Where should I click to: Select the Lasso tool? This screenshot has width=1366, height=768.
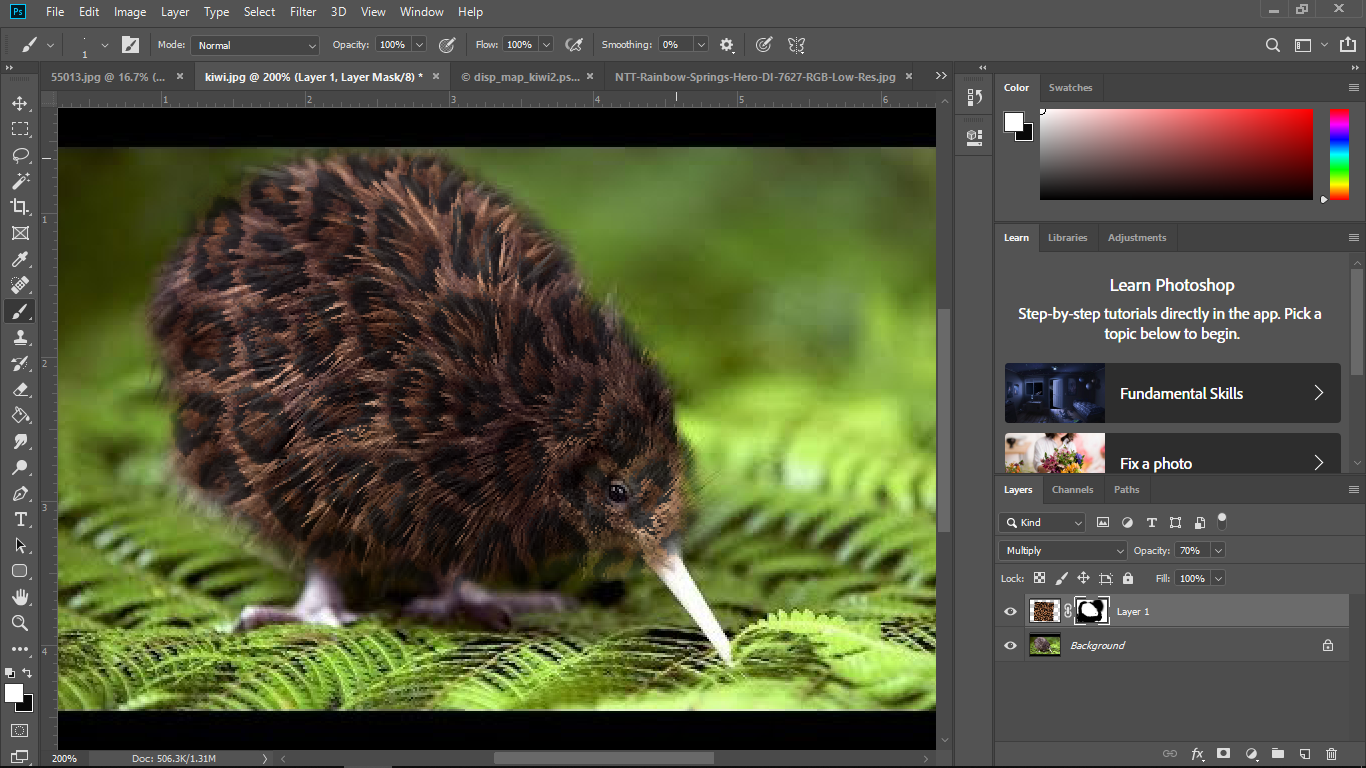[20, 156]
